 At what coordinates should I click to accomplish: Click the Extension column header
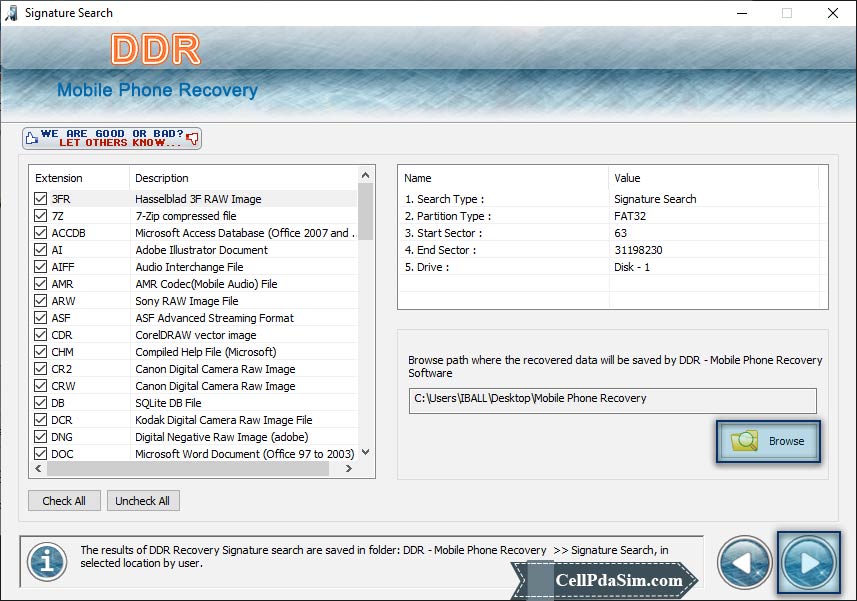(x=80, y=178)
